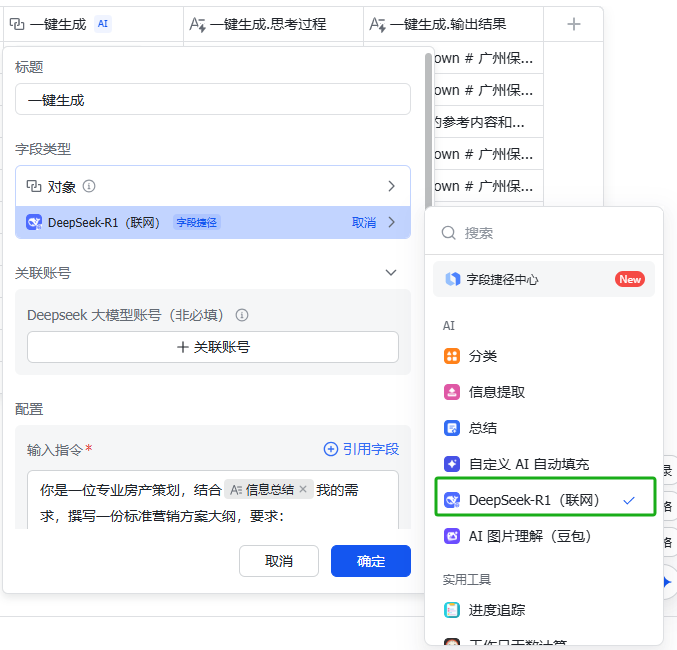Focus the 标题 input containing 一键生成
Viewport: 677px width, 650px height.
coord(213,99)
